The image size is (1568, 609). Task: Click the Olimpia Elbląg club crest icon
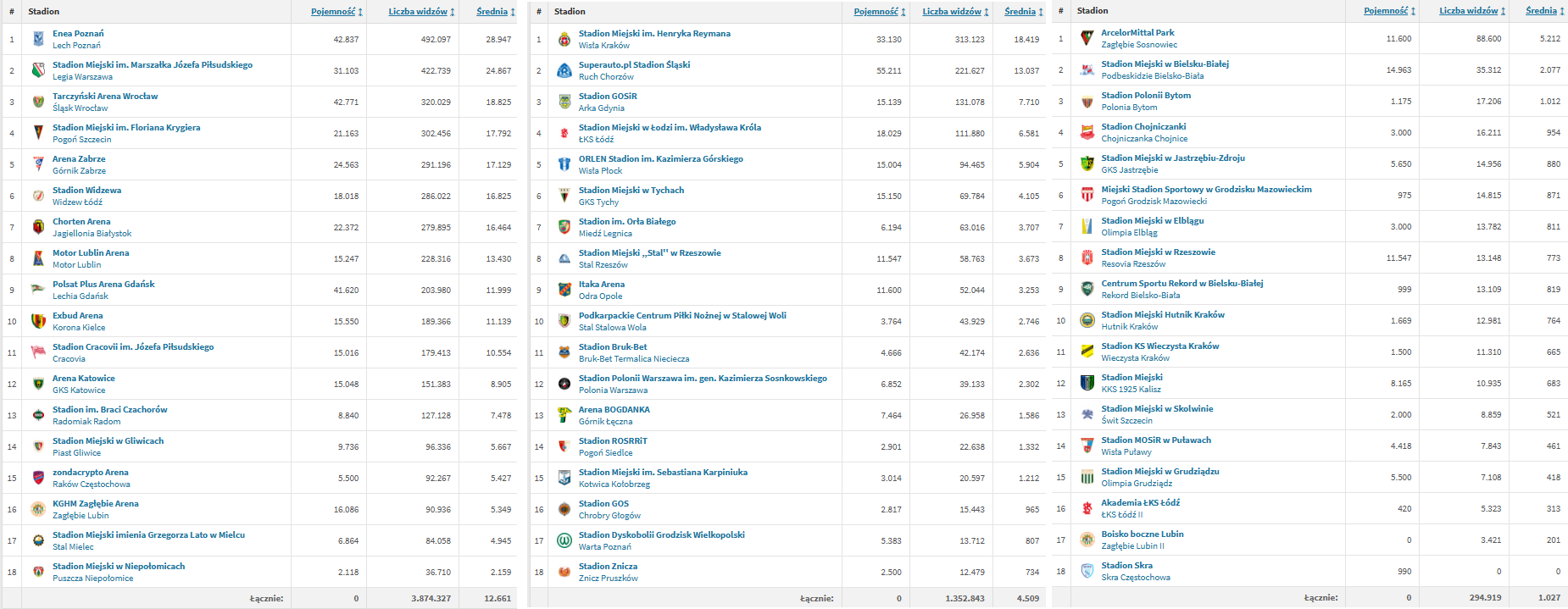(1087, 226)
